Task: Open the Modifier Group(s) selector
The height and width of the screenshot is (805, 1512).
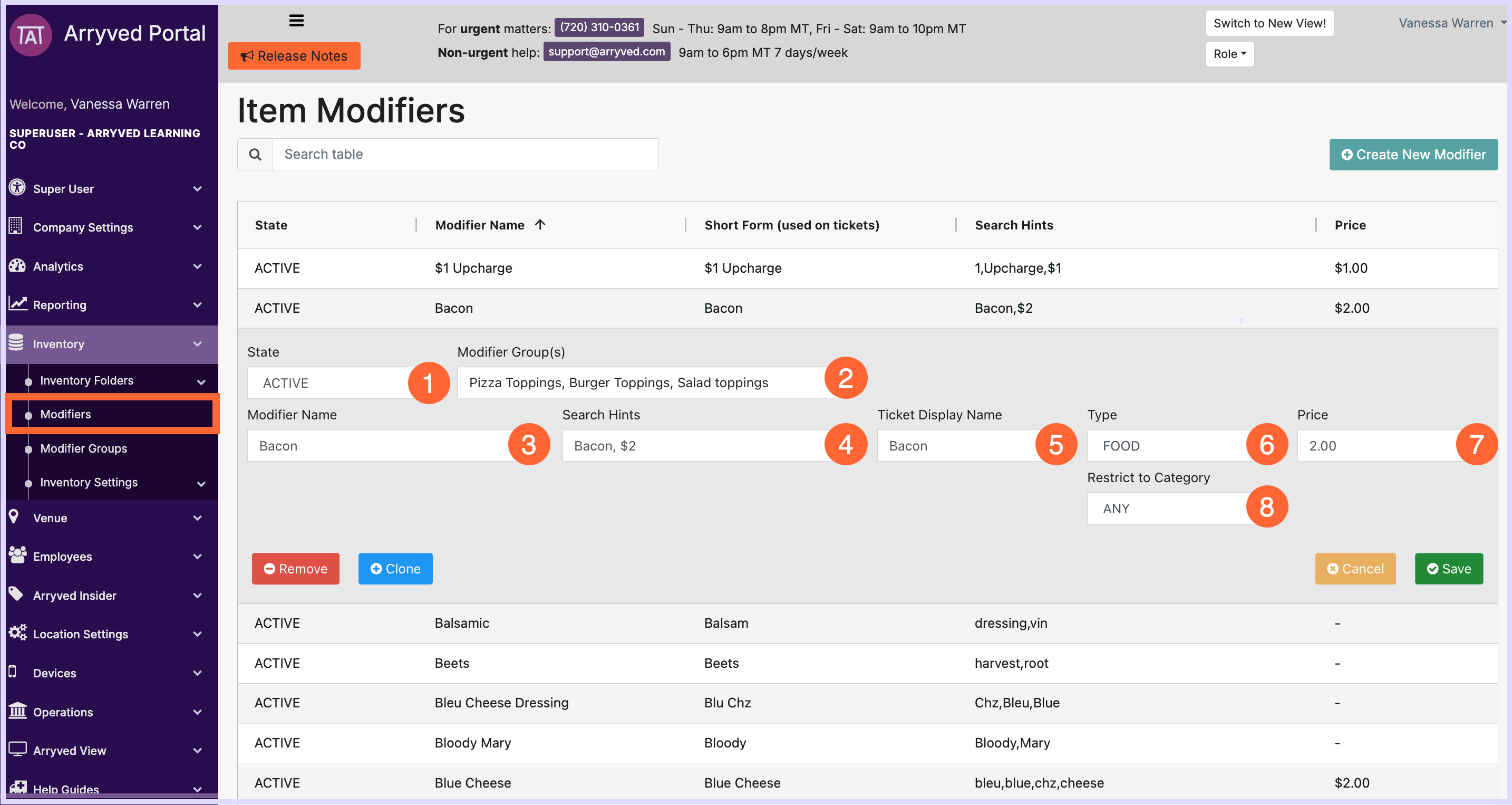Action: [657, 383]
